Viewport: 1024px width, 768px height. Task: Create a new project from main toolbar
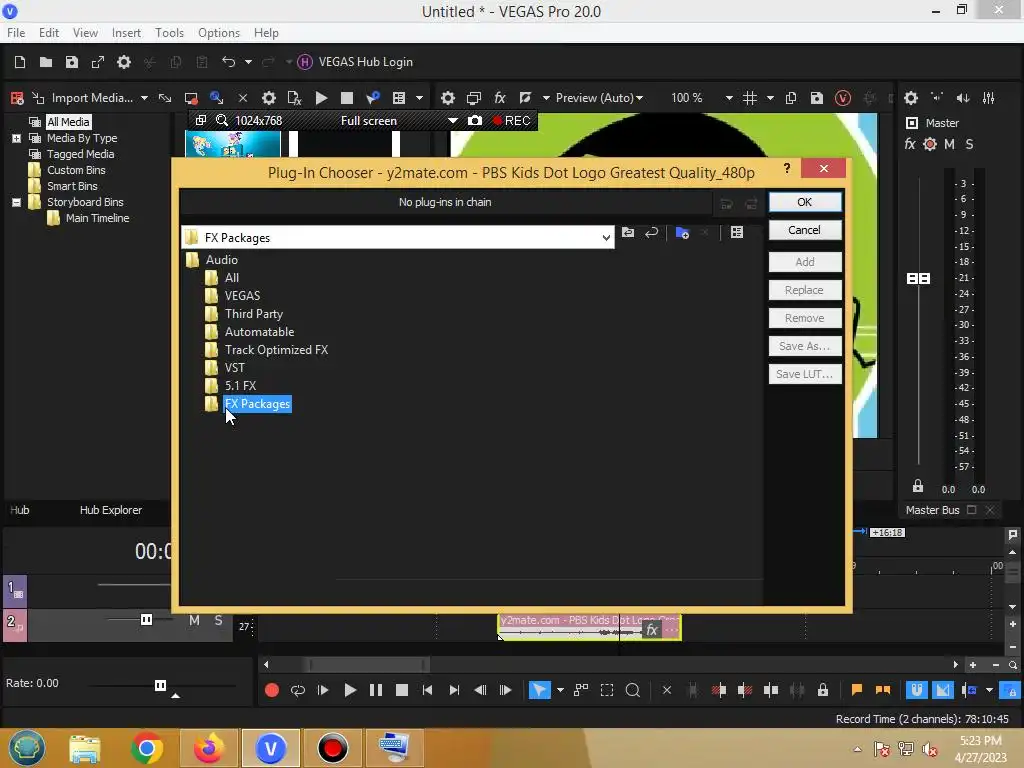point(20,62)
